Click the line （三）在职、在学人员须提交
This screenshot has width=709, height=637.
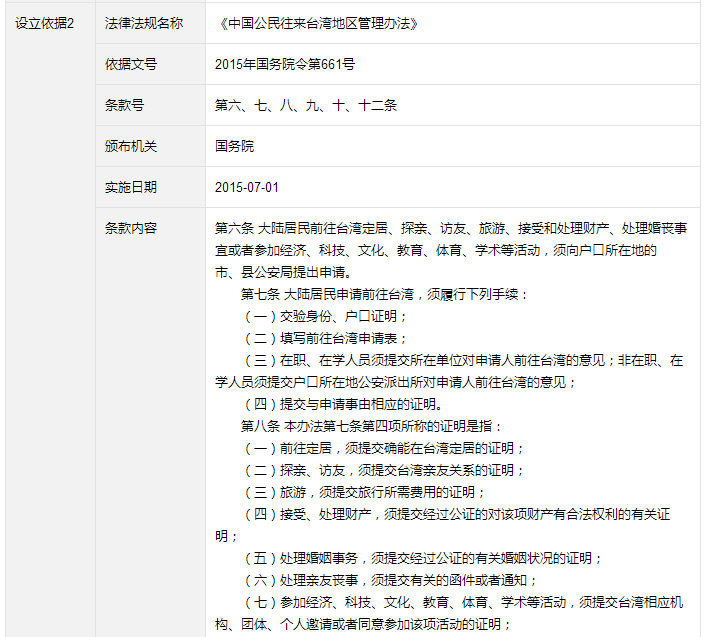pos(463,360)
